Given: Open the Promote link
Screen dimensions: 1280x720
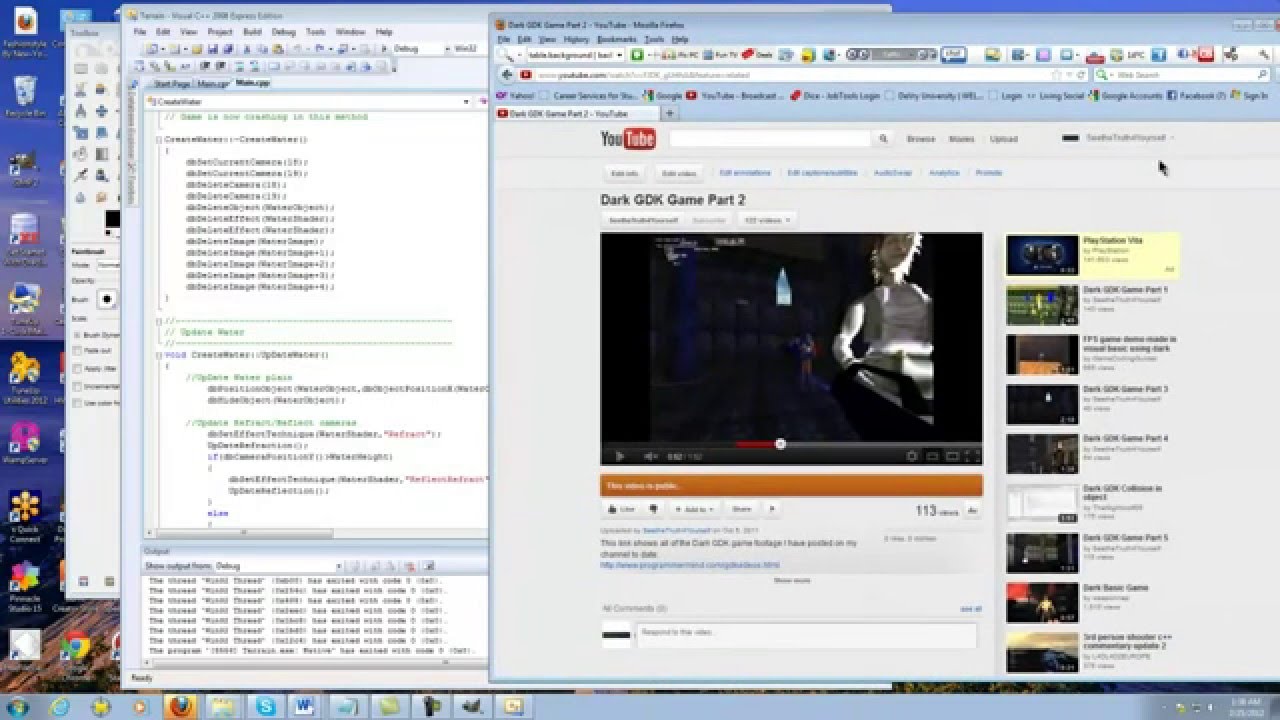Looking at the screenshot, I should [x=988, y=173].
